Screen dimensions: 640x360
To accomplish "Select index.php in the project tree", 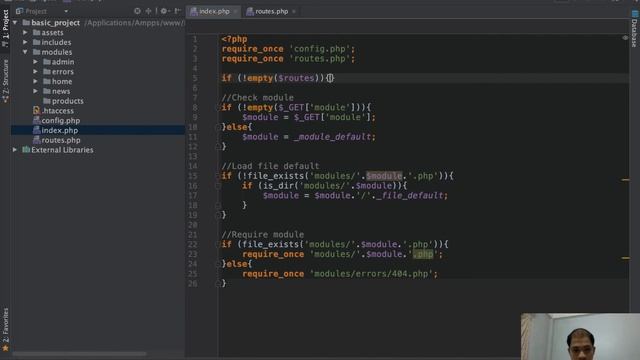I will (x=55, y=130).
